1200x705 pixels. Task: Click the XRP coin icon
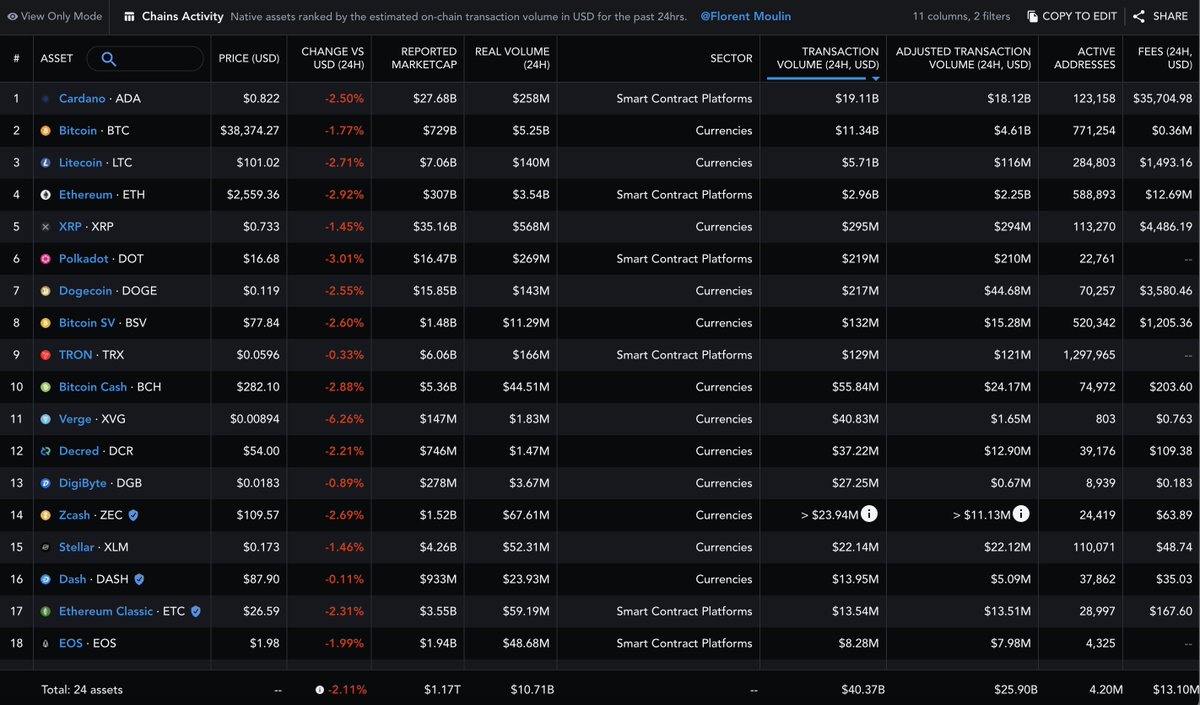pos(45,227)
